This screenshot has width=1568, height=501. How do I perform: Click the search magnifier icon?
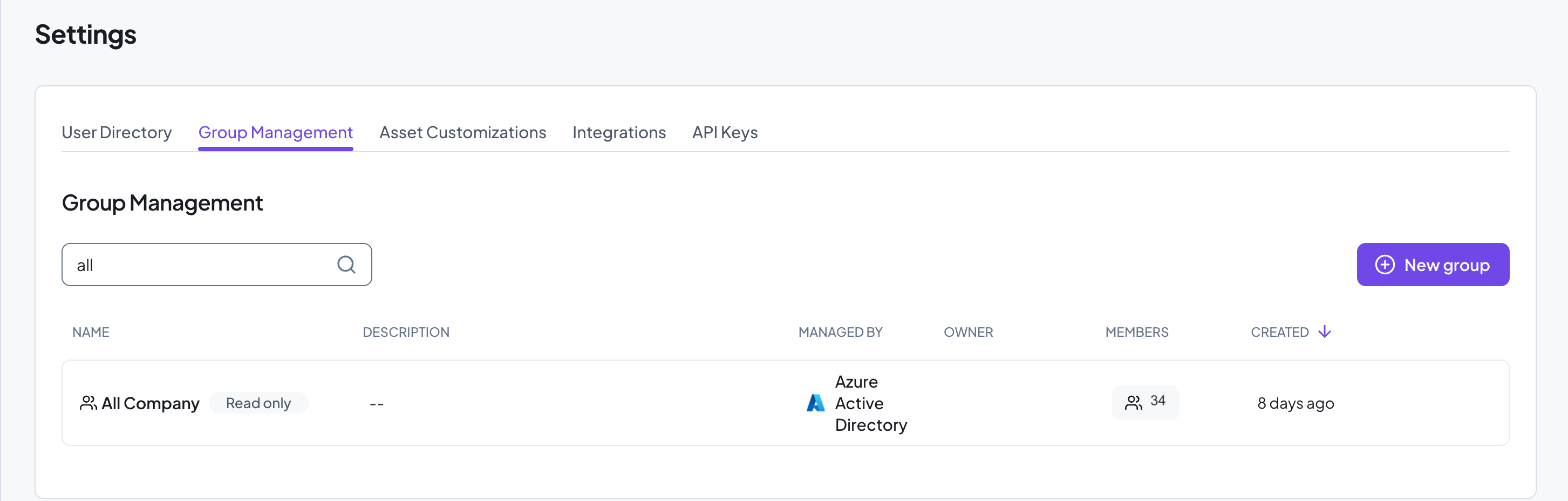346,264
